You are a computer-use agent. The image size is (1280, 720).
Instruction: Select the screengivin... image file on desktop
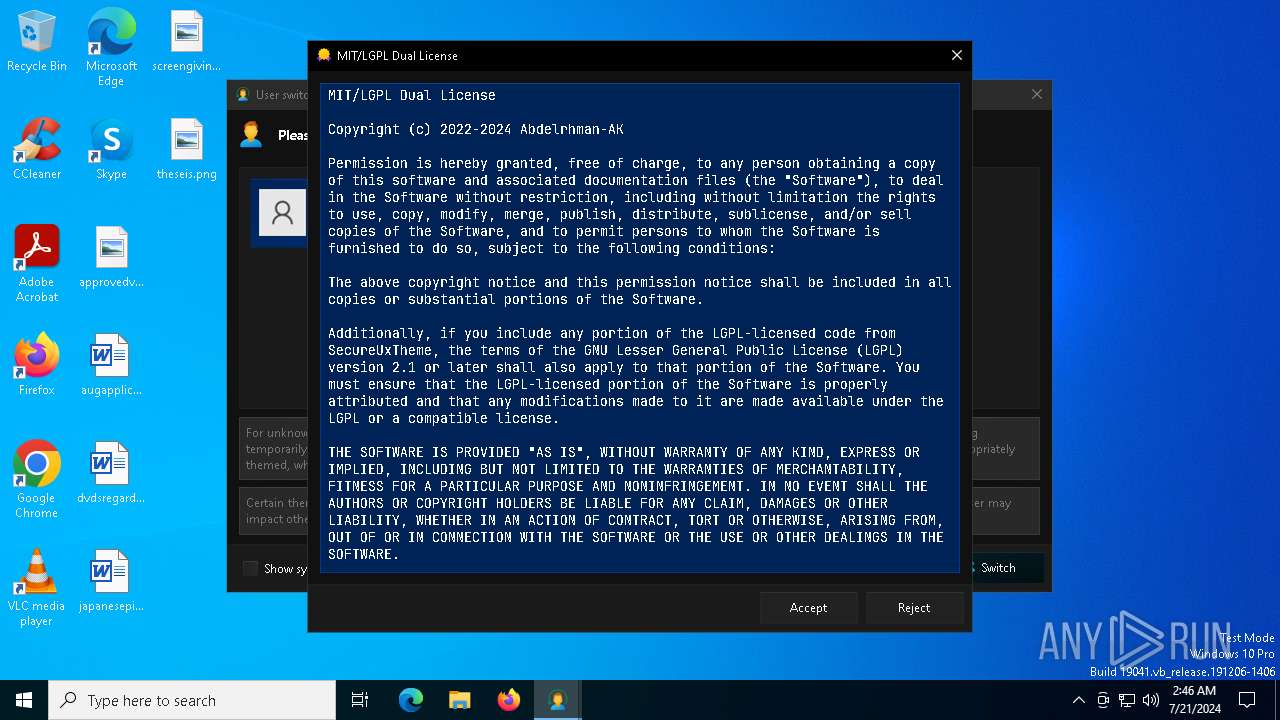coord(187,42)
